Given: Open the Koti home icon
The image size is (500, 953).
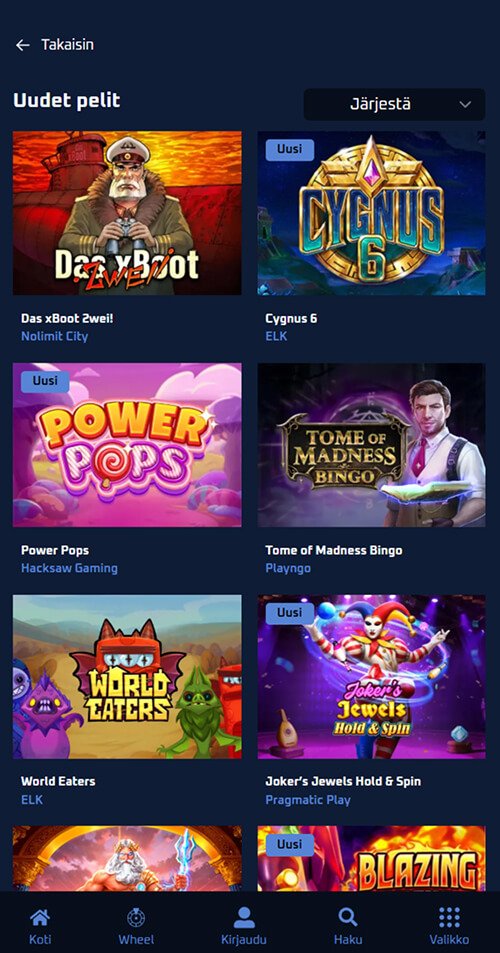Looking at the screenshot, I should point(40,917).
